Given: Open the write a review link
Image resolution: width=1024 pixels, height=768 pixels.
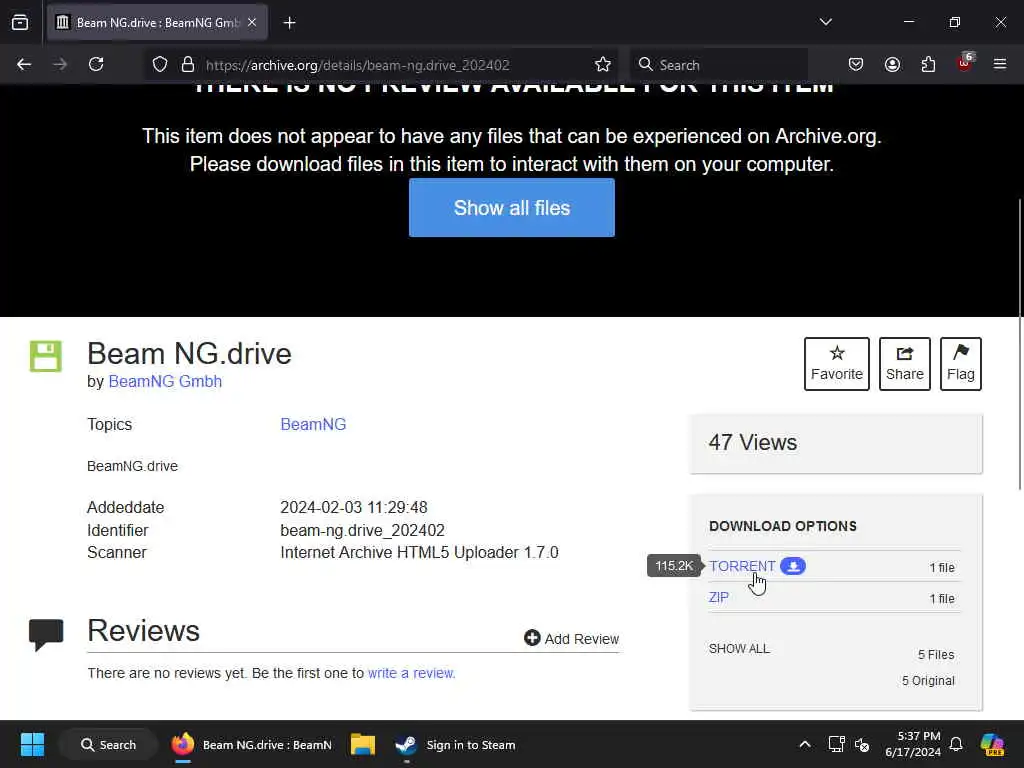Looking at the screenshot, I should click(411, 673).
